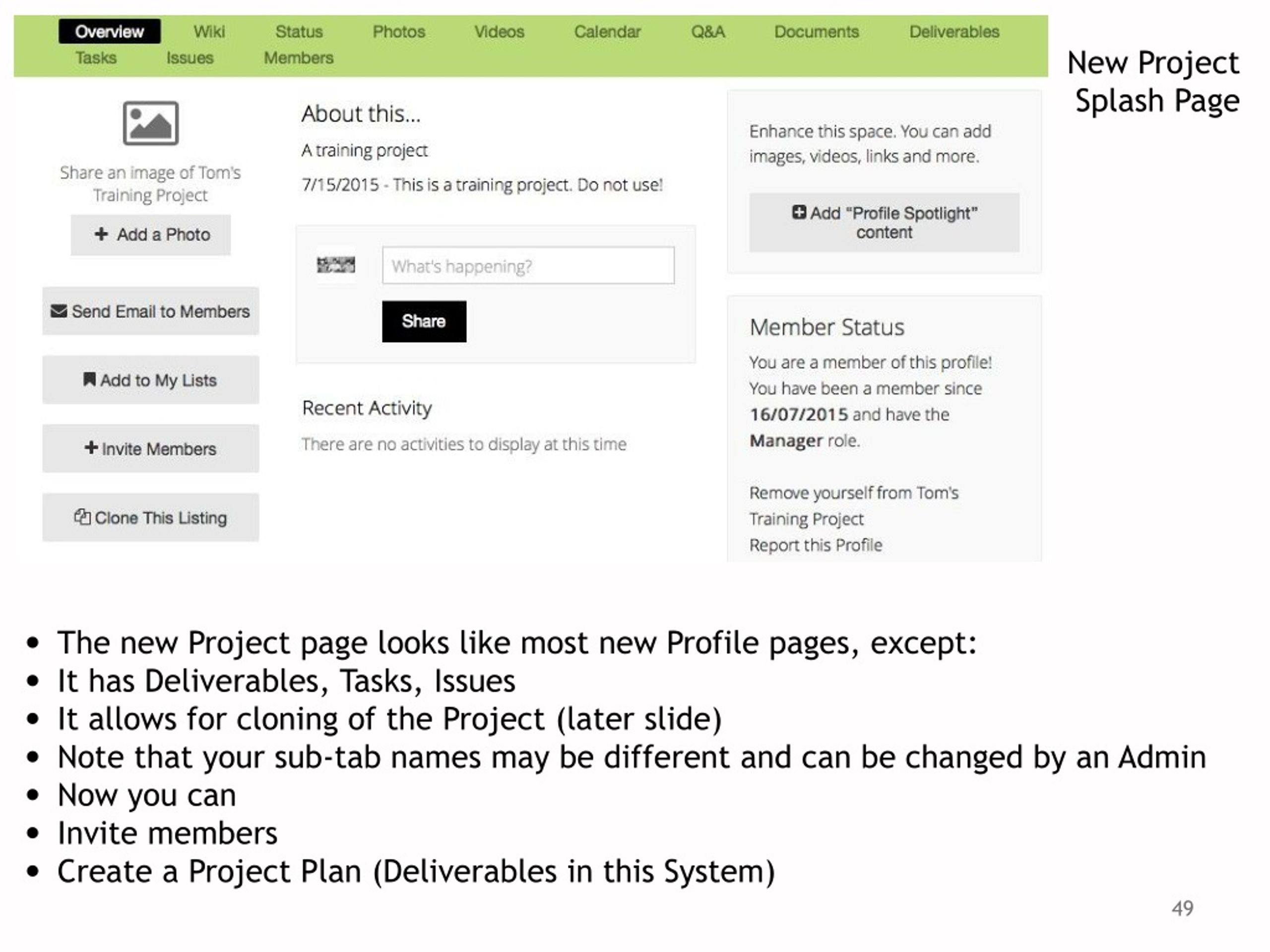This screenshot has height=952, width=1270.
Task: Select the Overview tab
Action: 110,32
